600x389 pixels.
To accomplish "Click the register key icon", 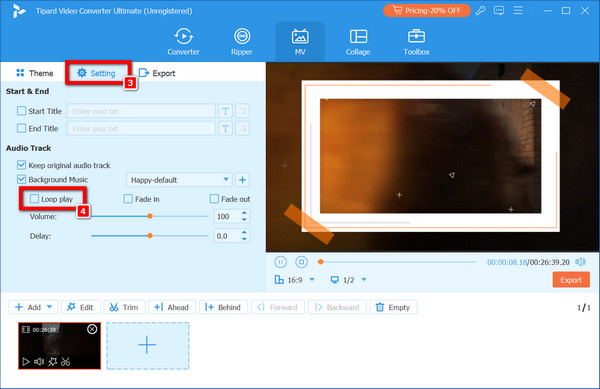I will point(480,11).
